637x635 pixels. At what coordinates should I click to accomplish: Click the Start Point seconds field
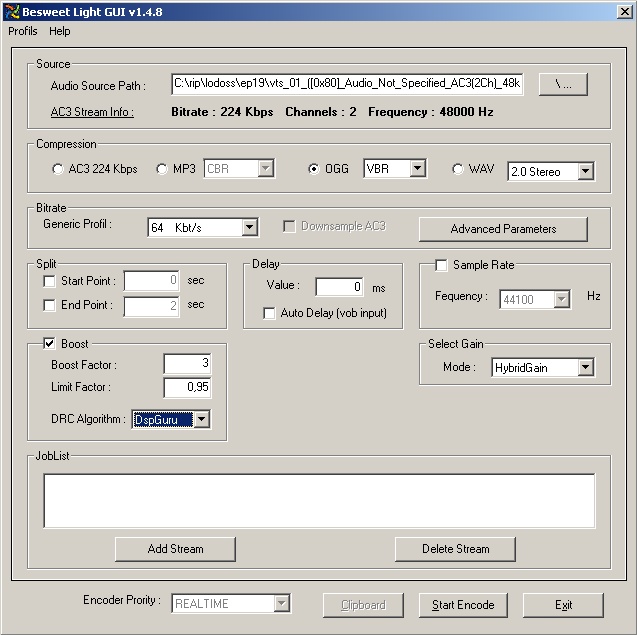[x=152, y=281]
